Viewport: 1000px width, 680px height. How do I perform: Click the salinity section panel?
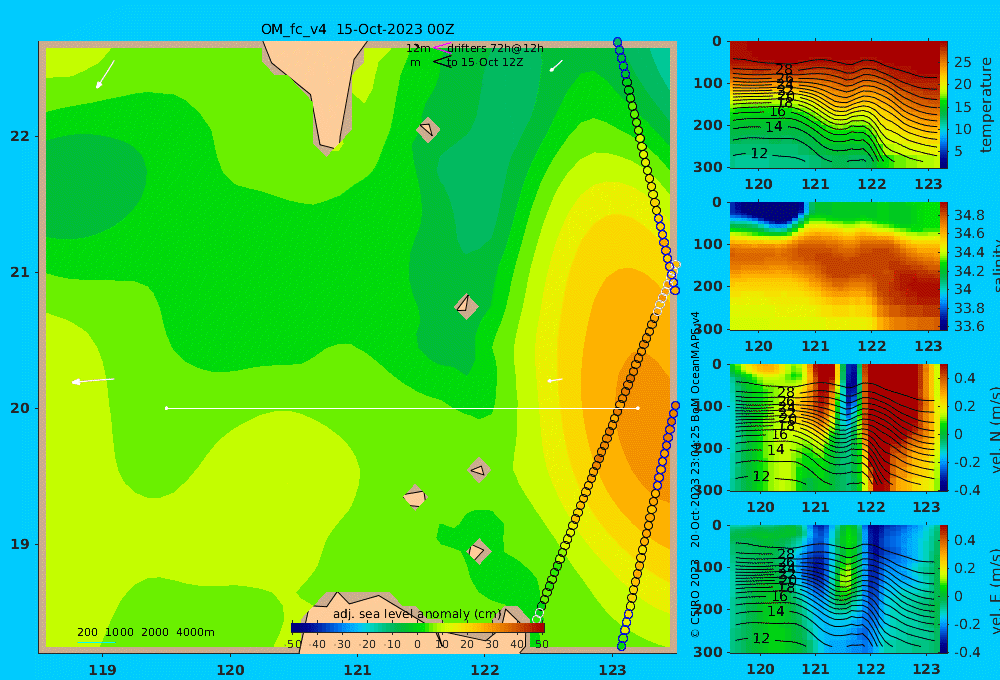[834, 266]
